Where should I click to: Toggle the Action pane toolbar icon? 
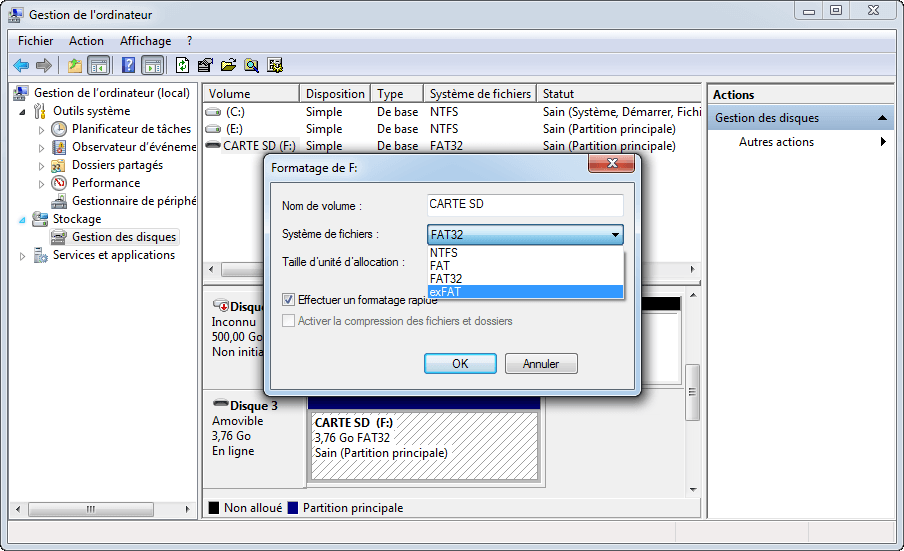153,66
